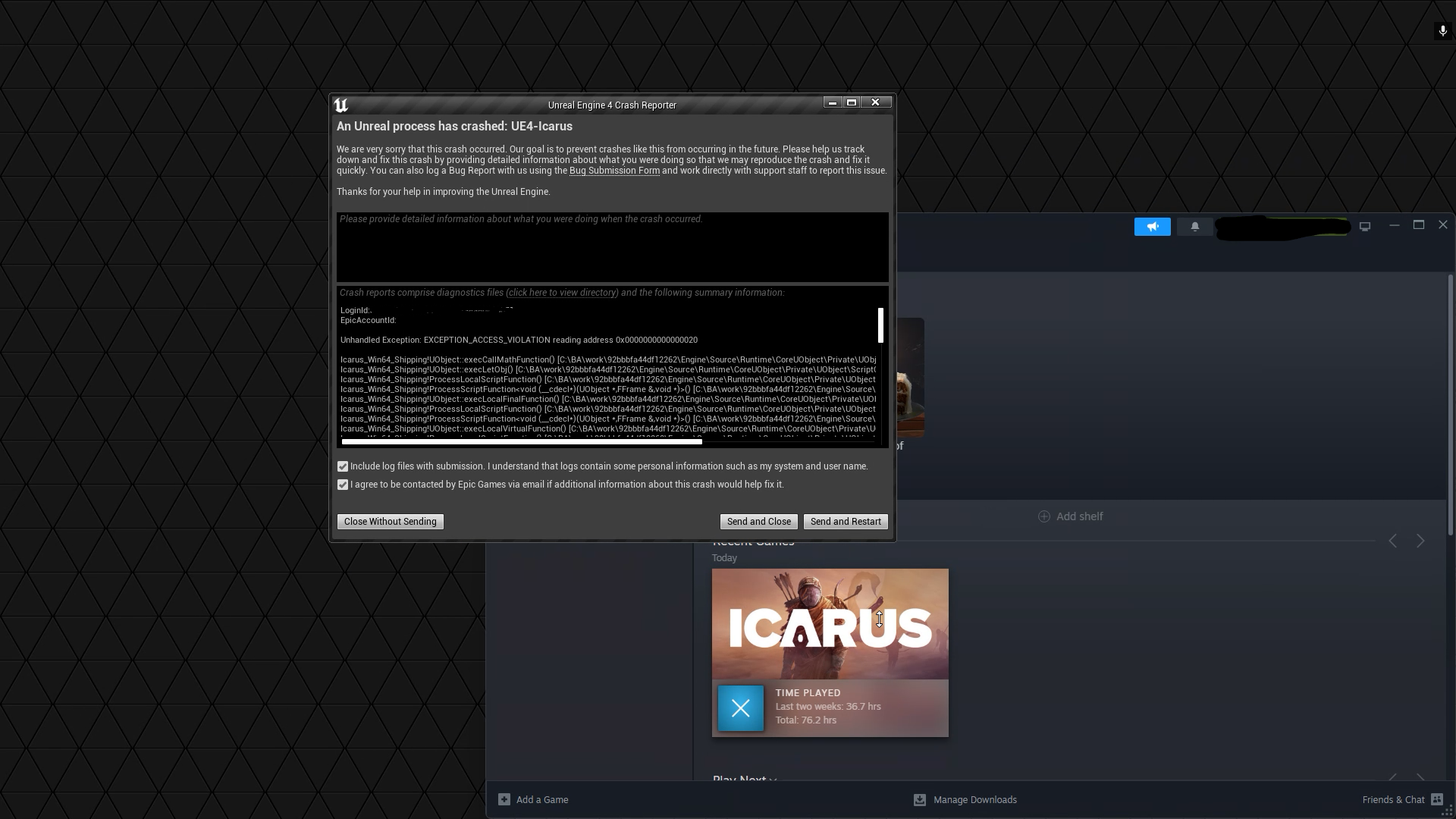Open the Steam notifications bell
Viewport: 1456px width, 819px height.
tap(1195, 227)
